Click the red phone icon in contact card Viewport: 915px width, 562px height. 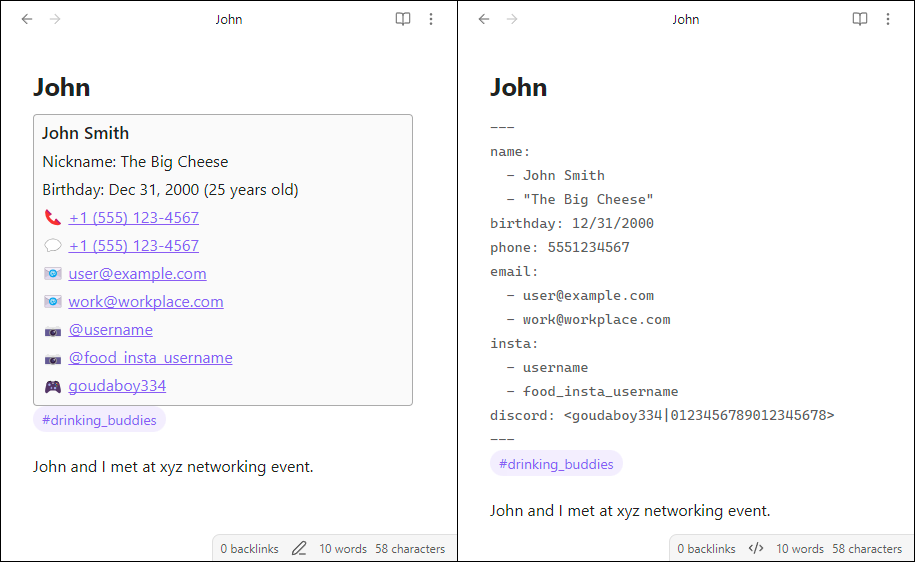[x=53, y=218]
